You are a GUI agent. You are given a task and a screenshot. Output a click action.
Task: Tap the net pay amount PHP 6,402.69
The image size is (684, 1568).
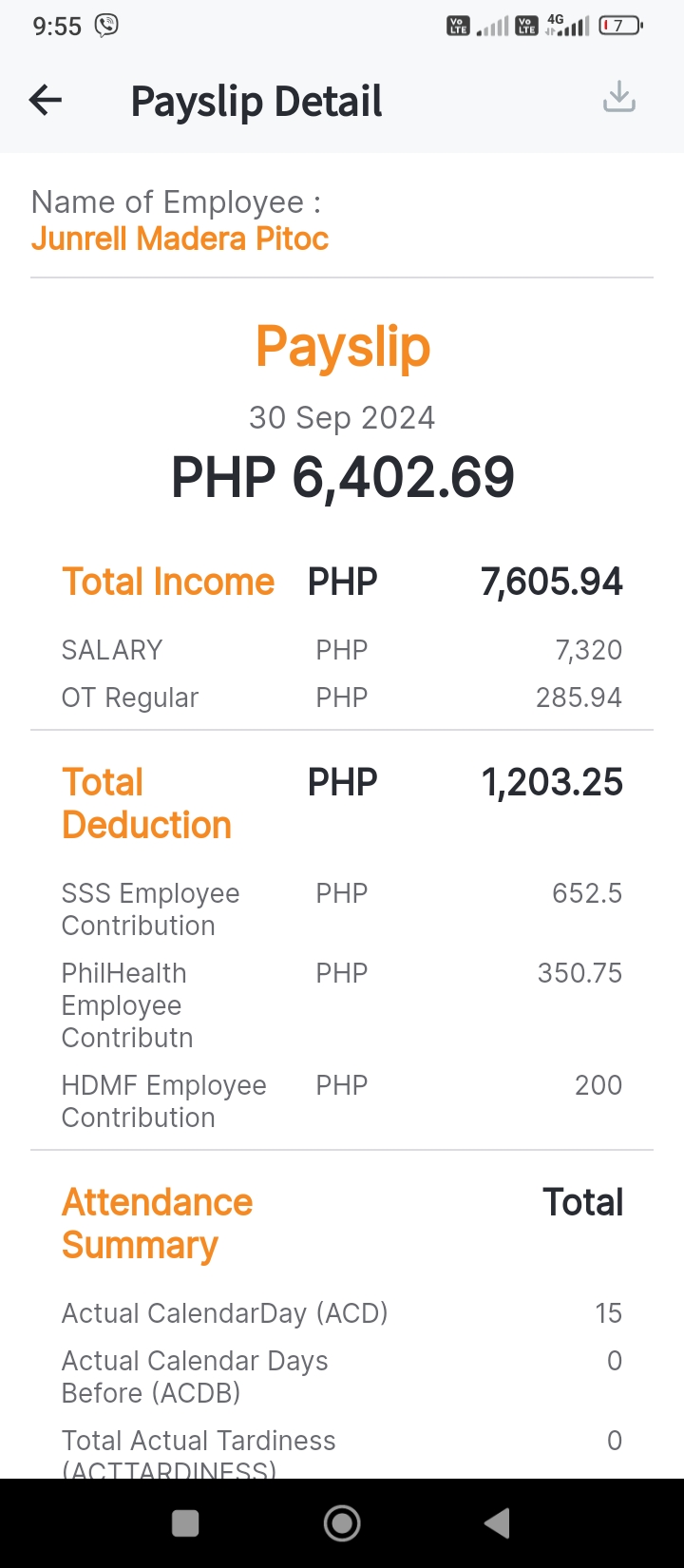click(x=342, y=477)
